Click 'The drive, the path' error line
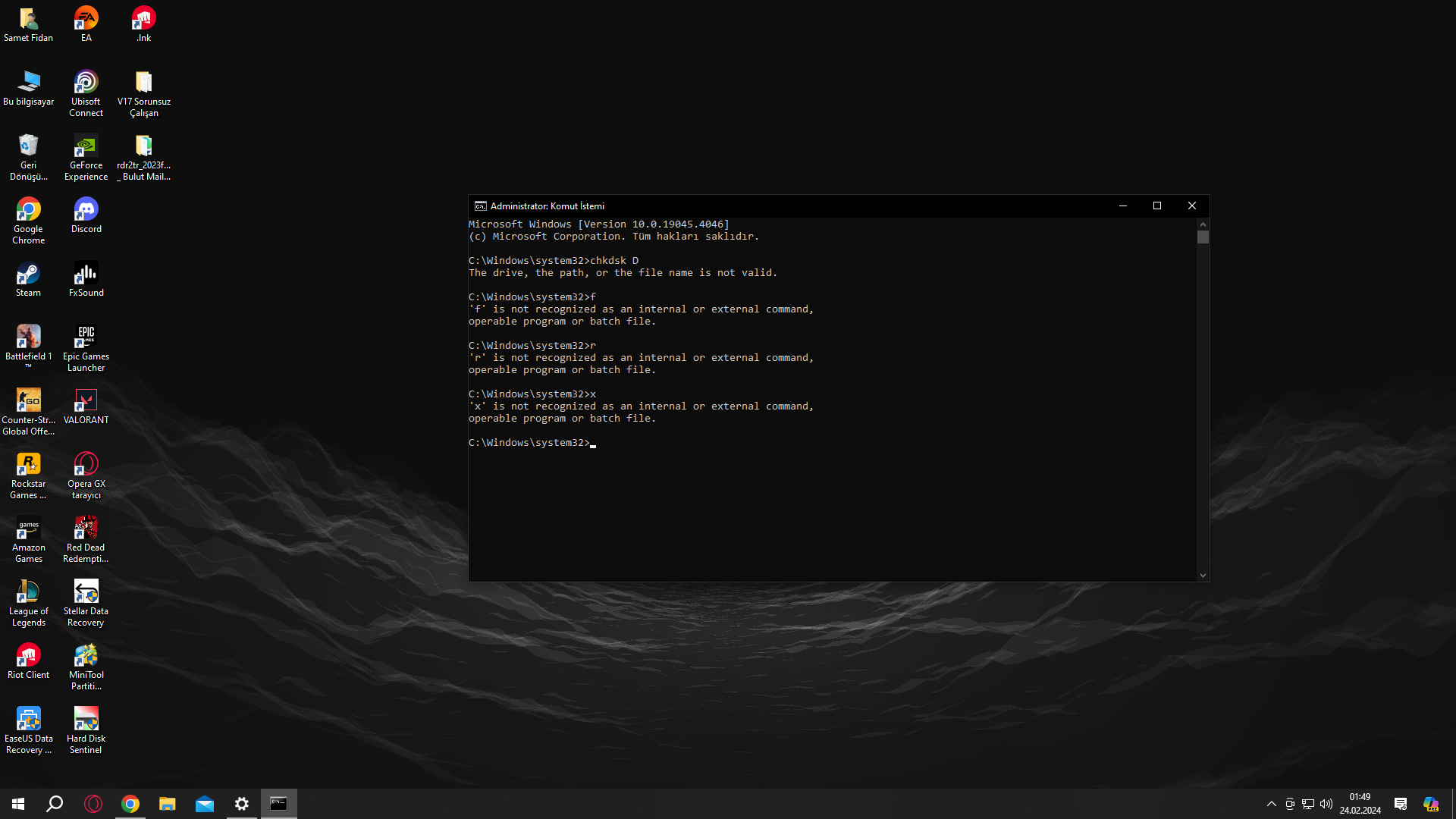1456x819 pixels. [623, 272]
